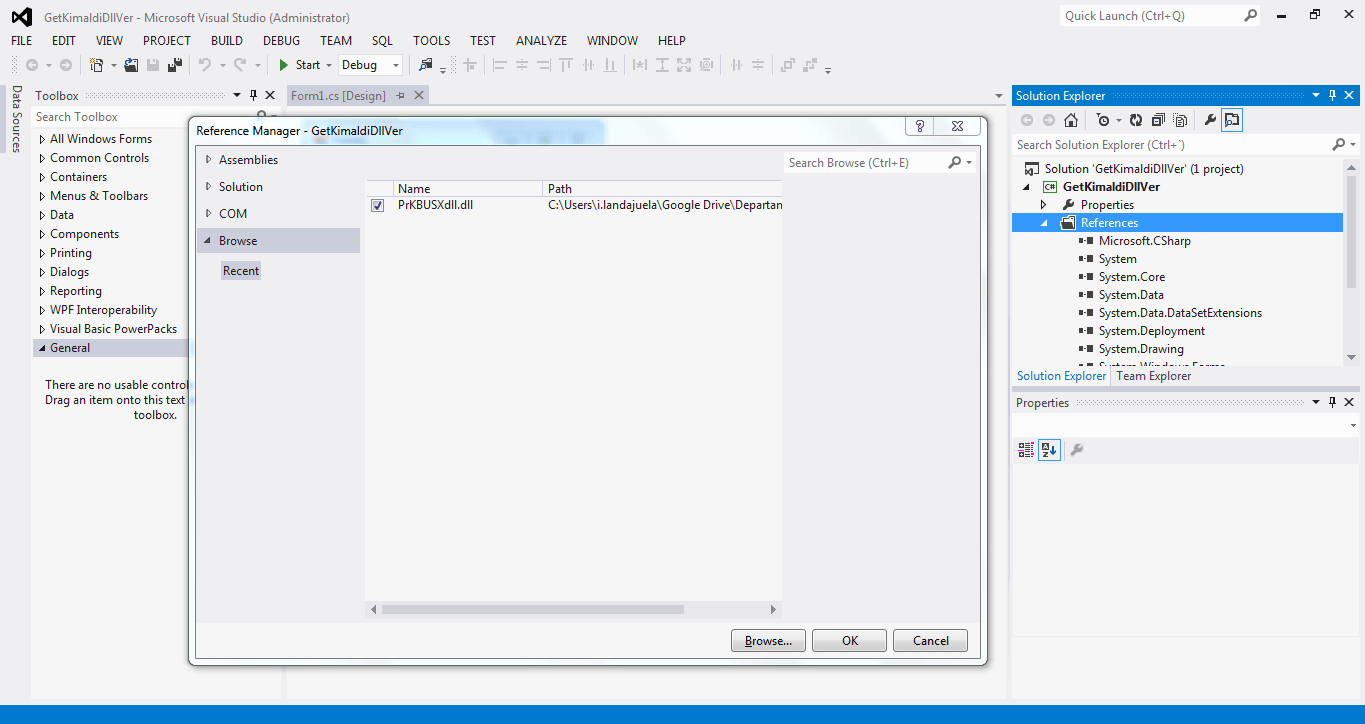The image size is (1365, 724).
Task: Select Recent under Browse
Action: pyautogui.click(x=241, y=271)
